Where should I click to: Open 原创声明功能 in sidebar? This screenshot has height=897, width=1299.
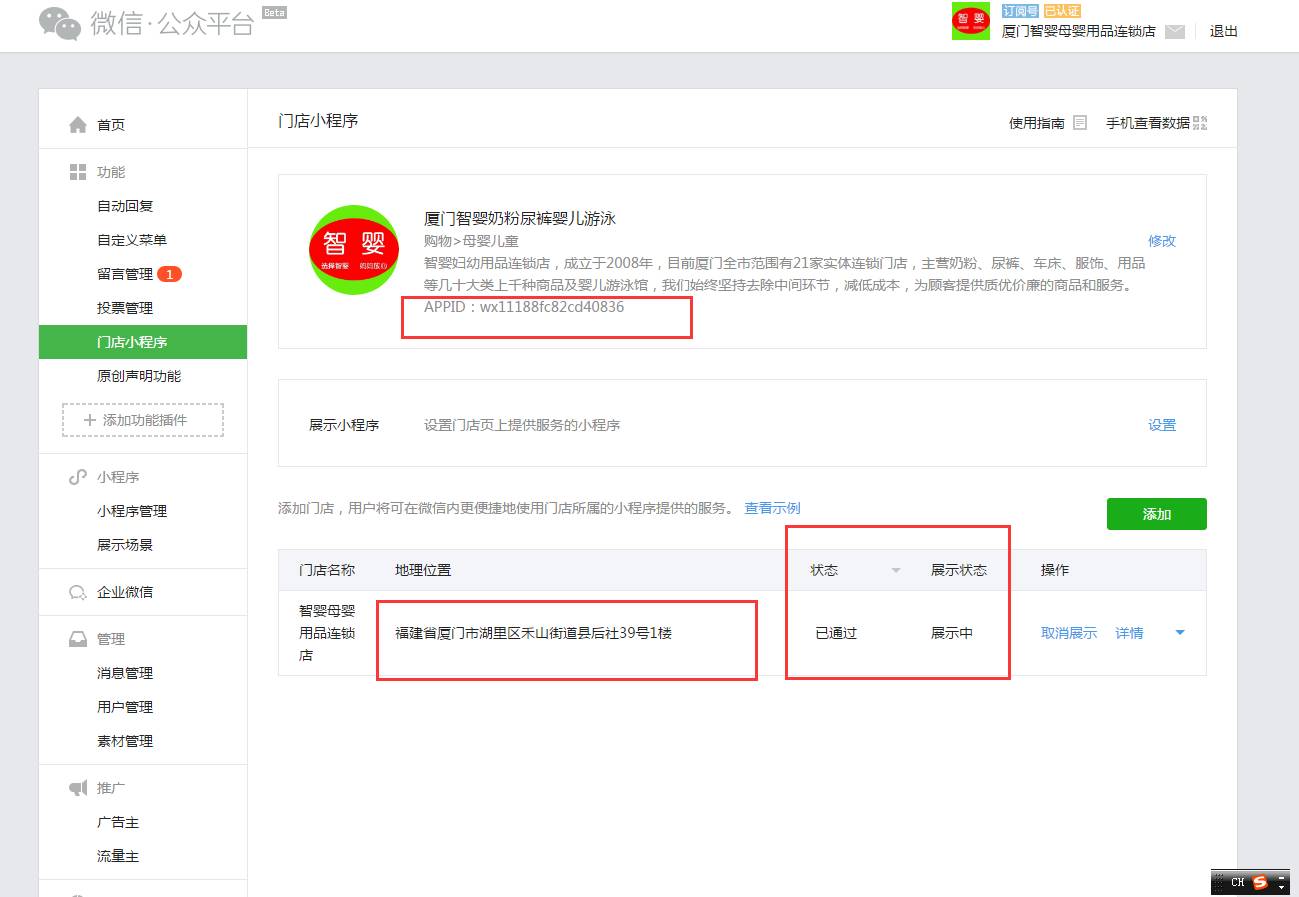tap(139, 376)
